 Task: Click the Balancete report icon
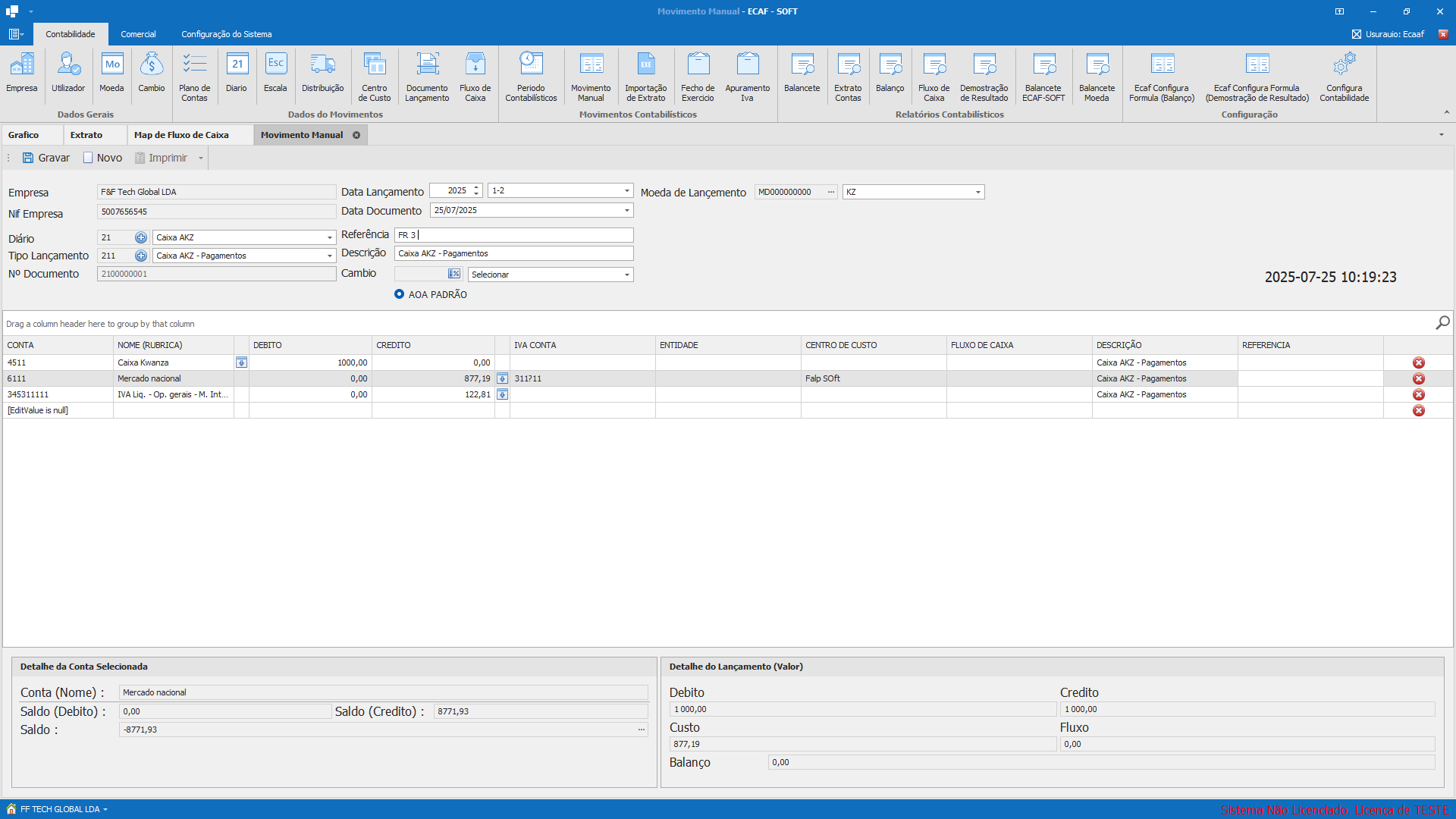(x=802, y=76)
